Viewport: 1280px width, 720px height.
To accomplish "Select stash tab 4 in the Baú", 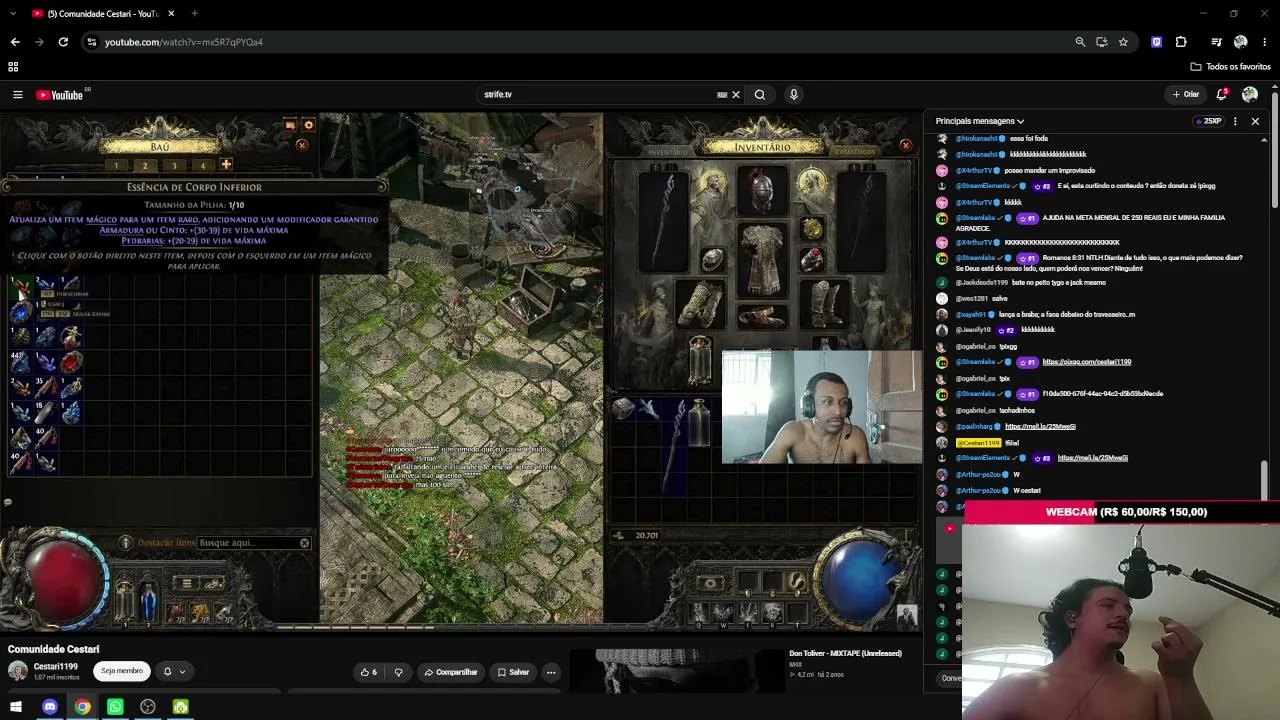I will tap(202, 166).
